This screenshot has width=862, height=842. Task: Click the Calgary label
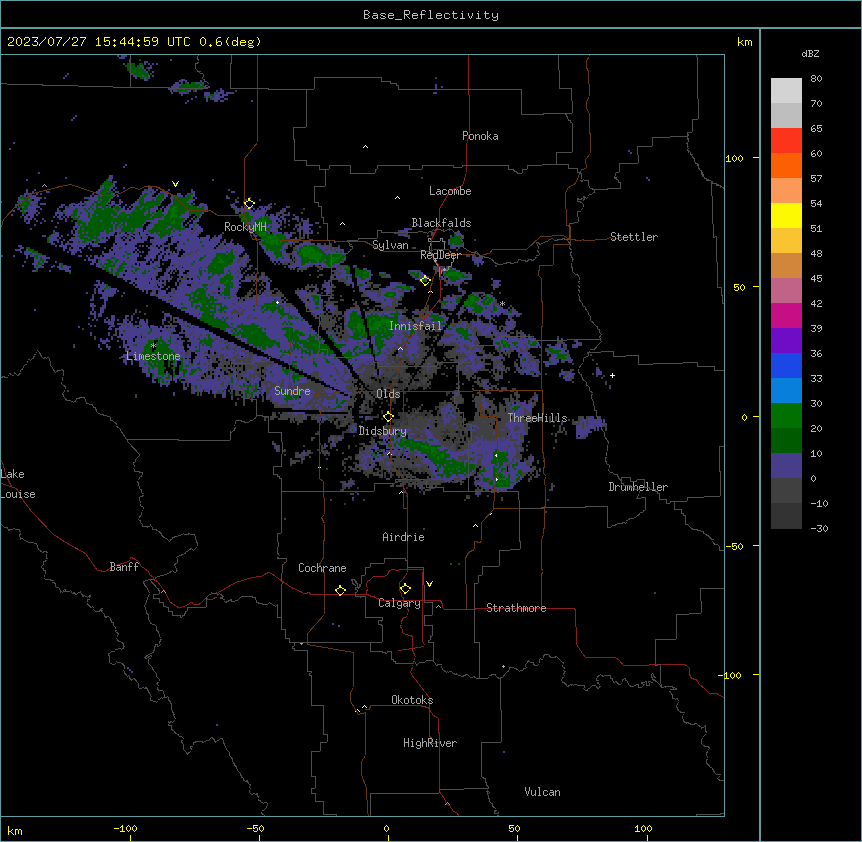399,603
